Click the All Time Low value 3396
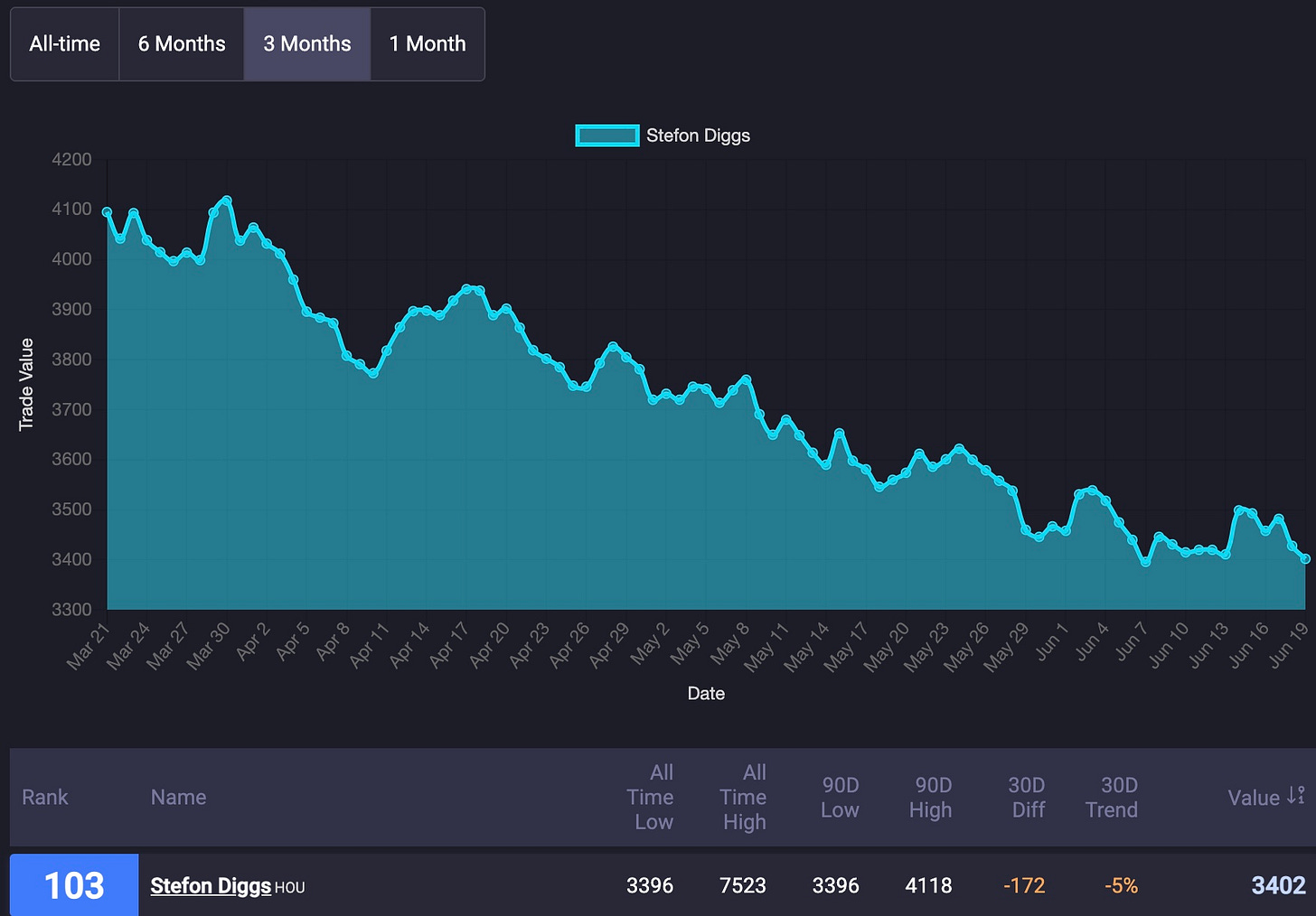This screenshot has width=1316, height=916. click(650, 886)
